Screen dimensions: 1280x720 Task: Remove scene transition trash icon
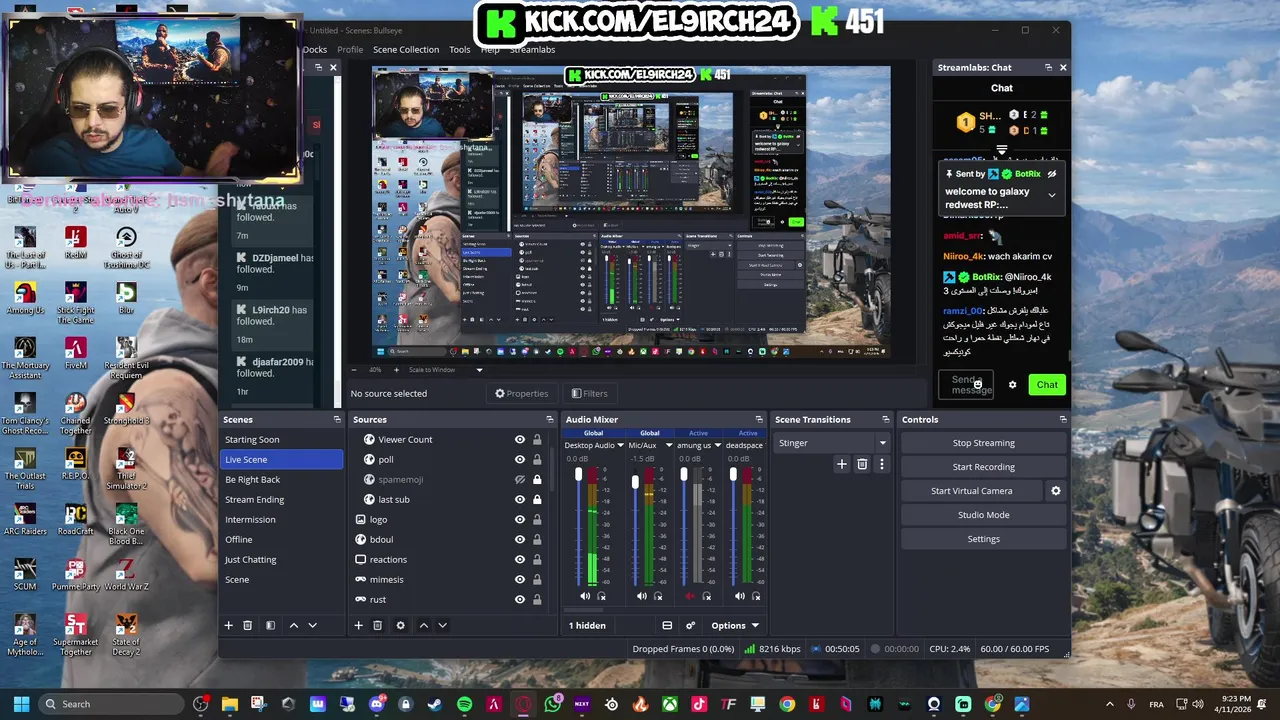coord(862,464)
